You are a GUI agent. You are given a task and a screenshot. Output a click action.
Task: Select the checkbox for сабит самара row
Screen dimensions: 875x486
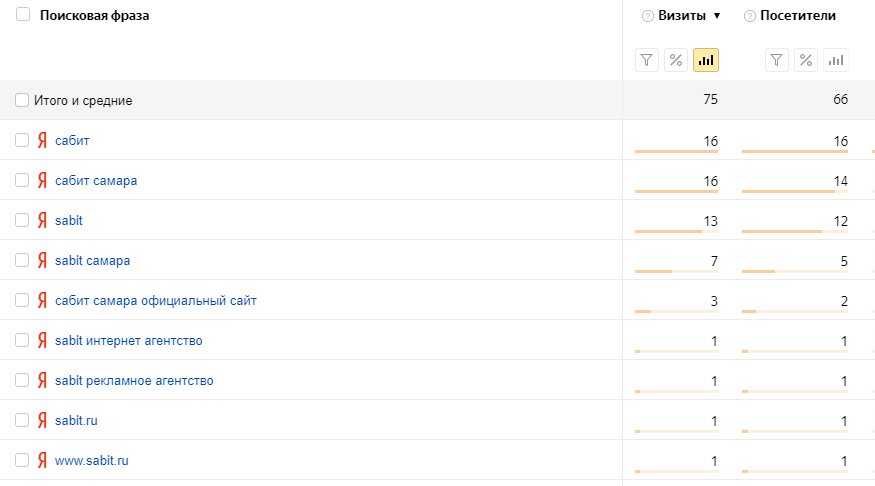(x=22, y=180)
